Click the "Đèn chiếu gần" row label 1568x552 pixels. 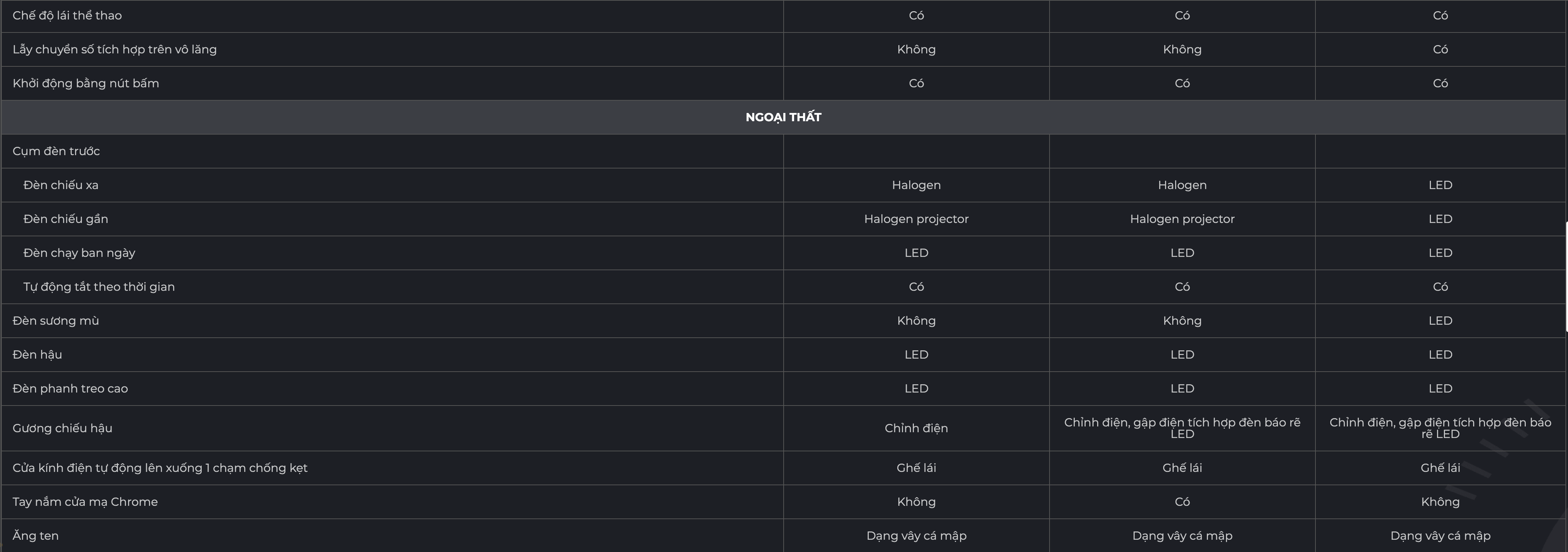click(x=66, y=219)
